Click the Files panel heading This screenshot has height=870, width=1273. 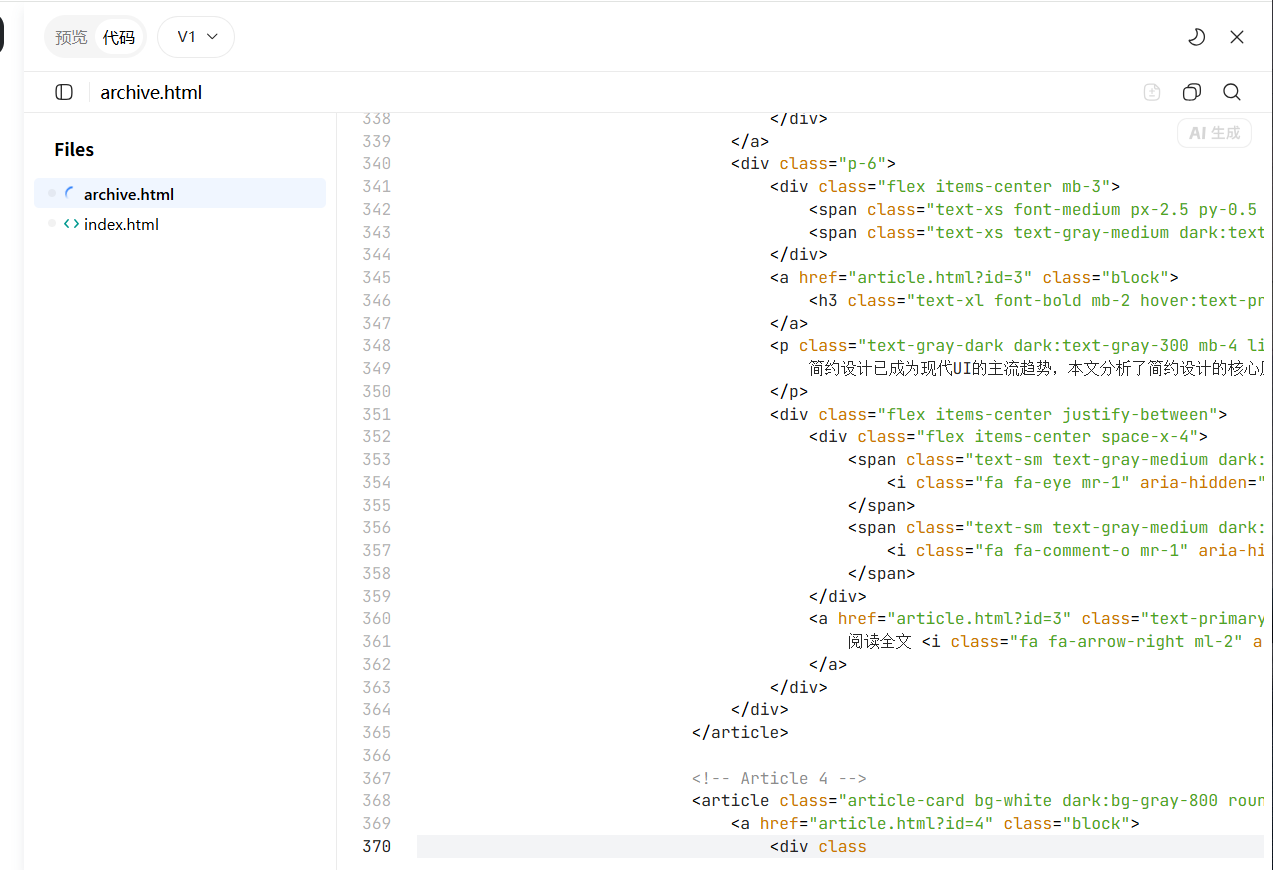[x=74, y=150]
